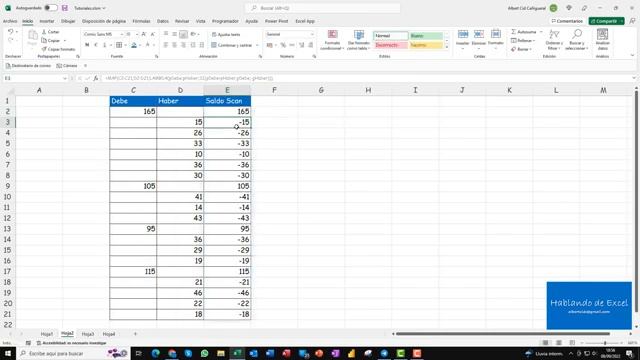Click the borders icon
The height and width of the screenshot is (360, 640).
click(119, 45)
